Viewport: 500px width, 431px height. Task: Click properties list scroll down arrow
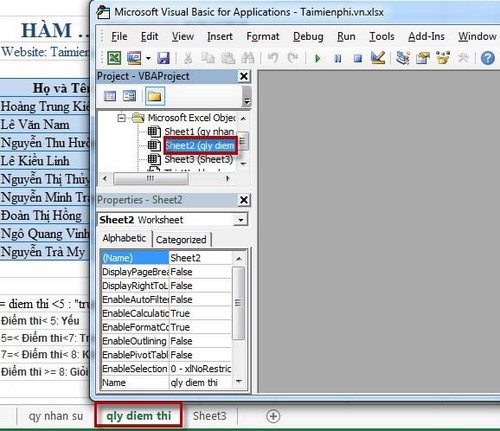click(x=239, y=381)
